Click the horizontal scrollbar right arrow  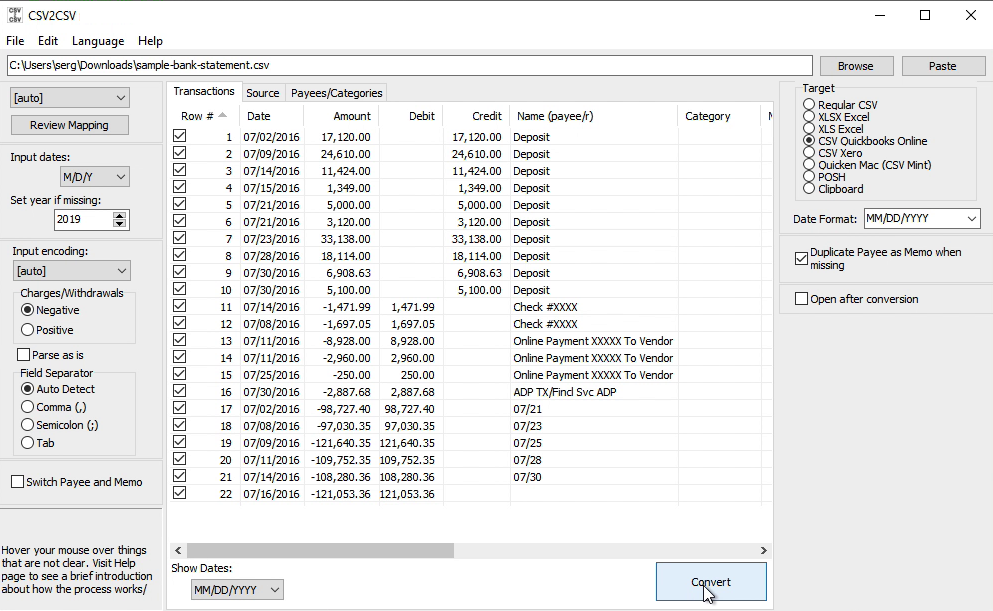click(x=764, y=550)
